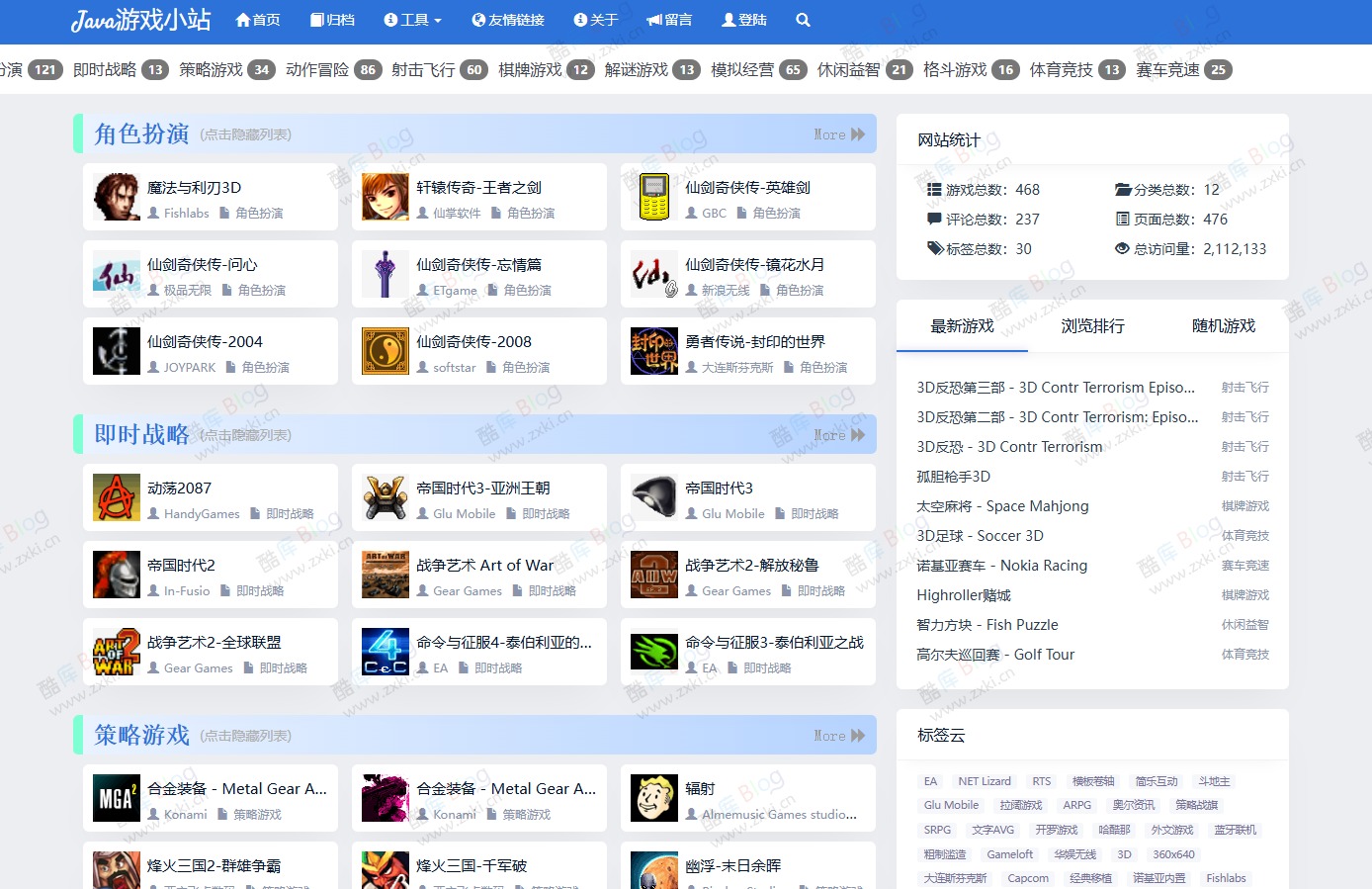
Task: Expand the 工具 tools dropdown
Action: tap(412, 20)
